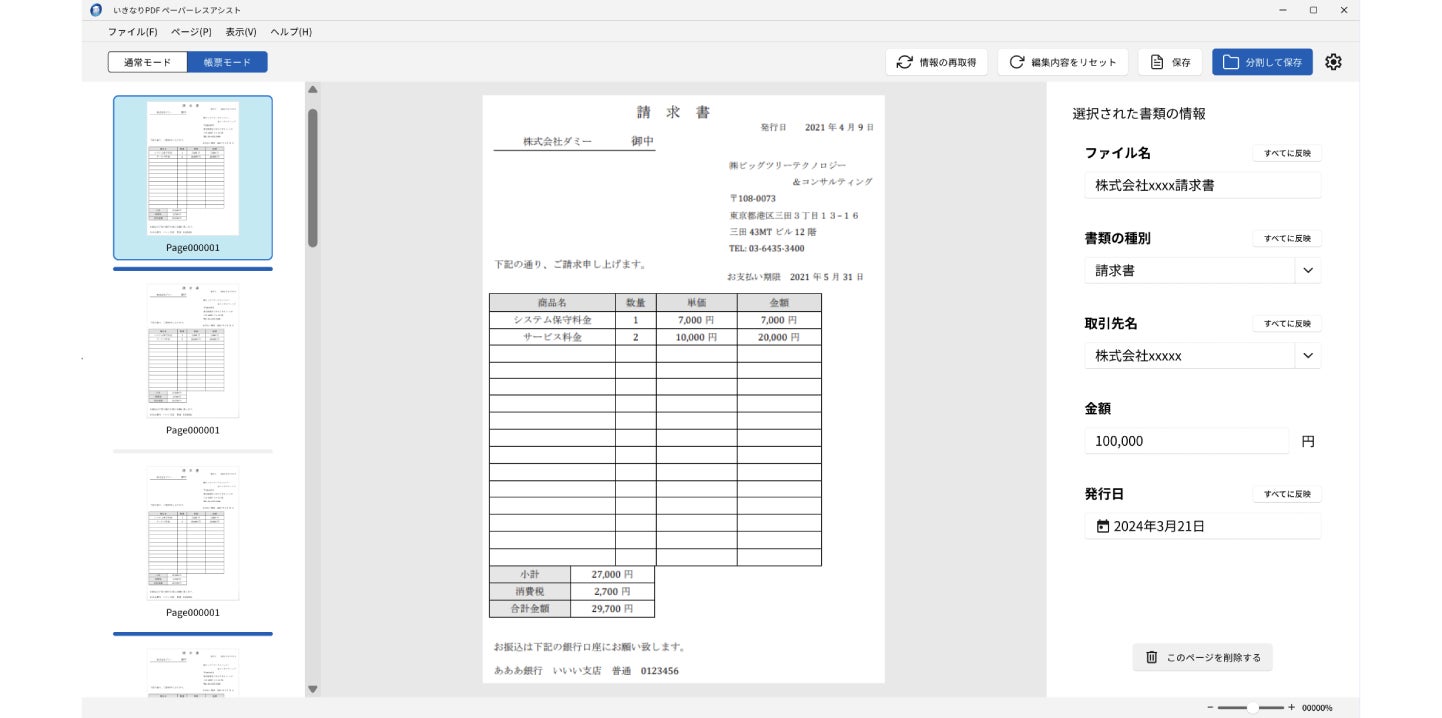Click the ファイル名 input field
The image size is (1442, 718).
(x=1203, y=185)
